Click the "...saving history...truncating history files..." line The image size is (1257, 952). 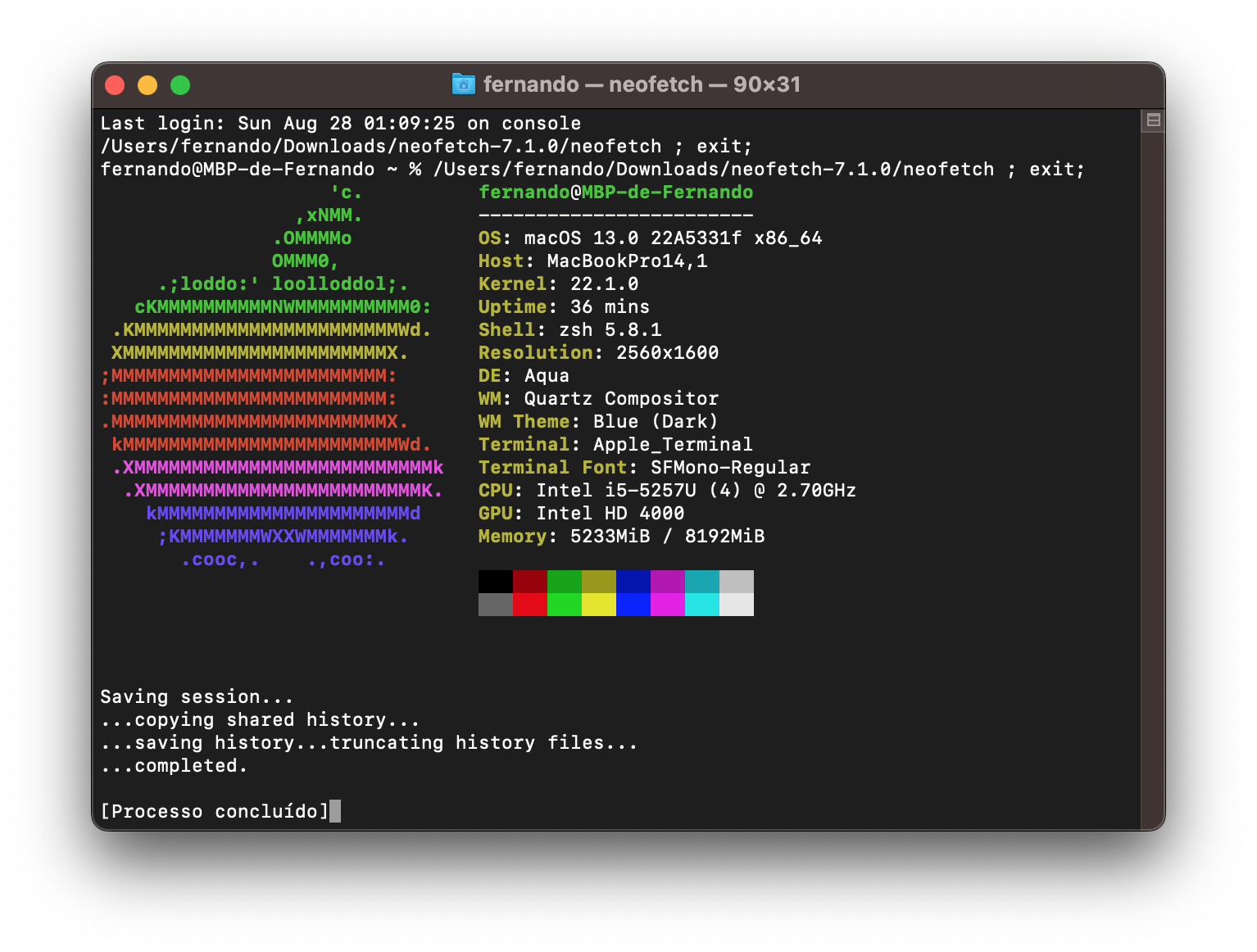click(x=370, y=743)
